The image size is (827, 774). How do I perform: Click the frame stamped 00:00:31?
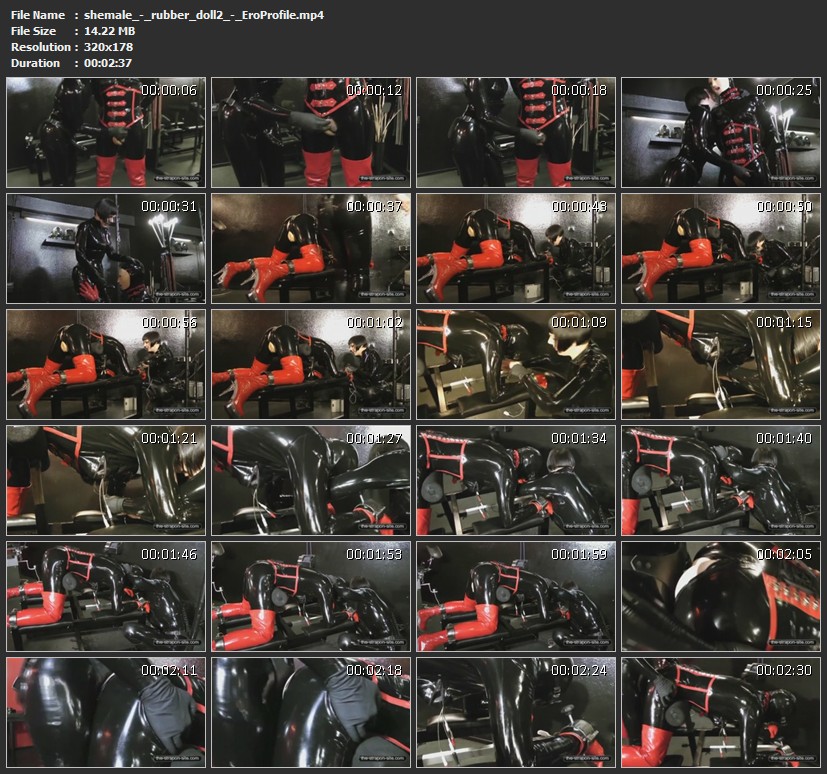coord(106,249)
